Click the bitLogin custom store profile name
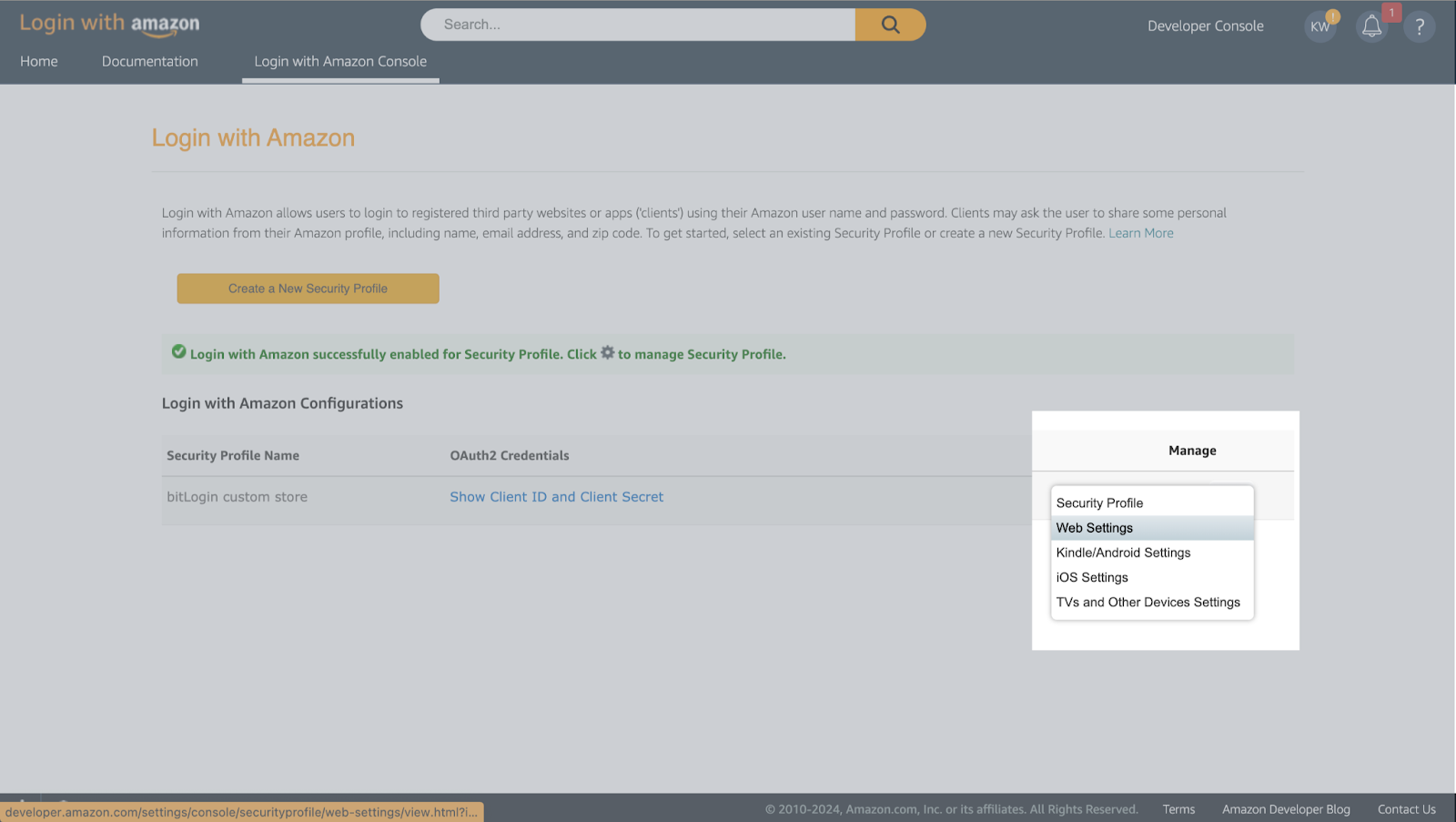 pyautogui.click(x=237, y=497)
